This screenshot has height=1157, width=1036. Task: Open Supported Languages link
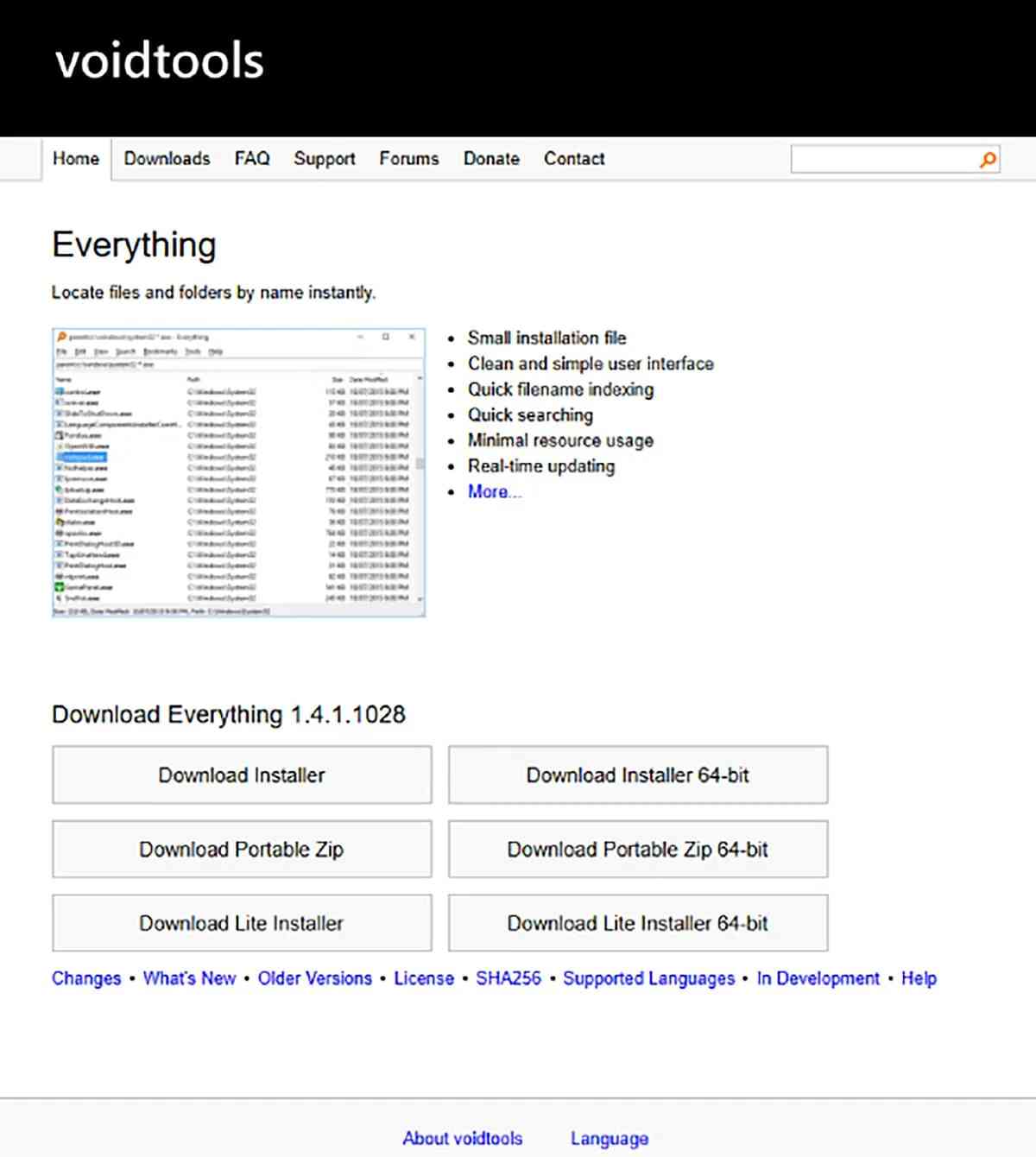[x=648, y=978]
